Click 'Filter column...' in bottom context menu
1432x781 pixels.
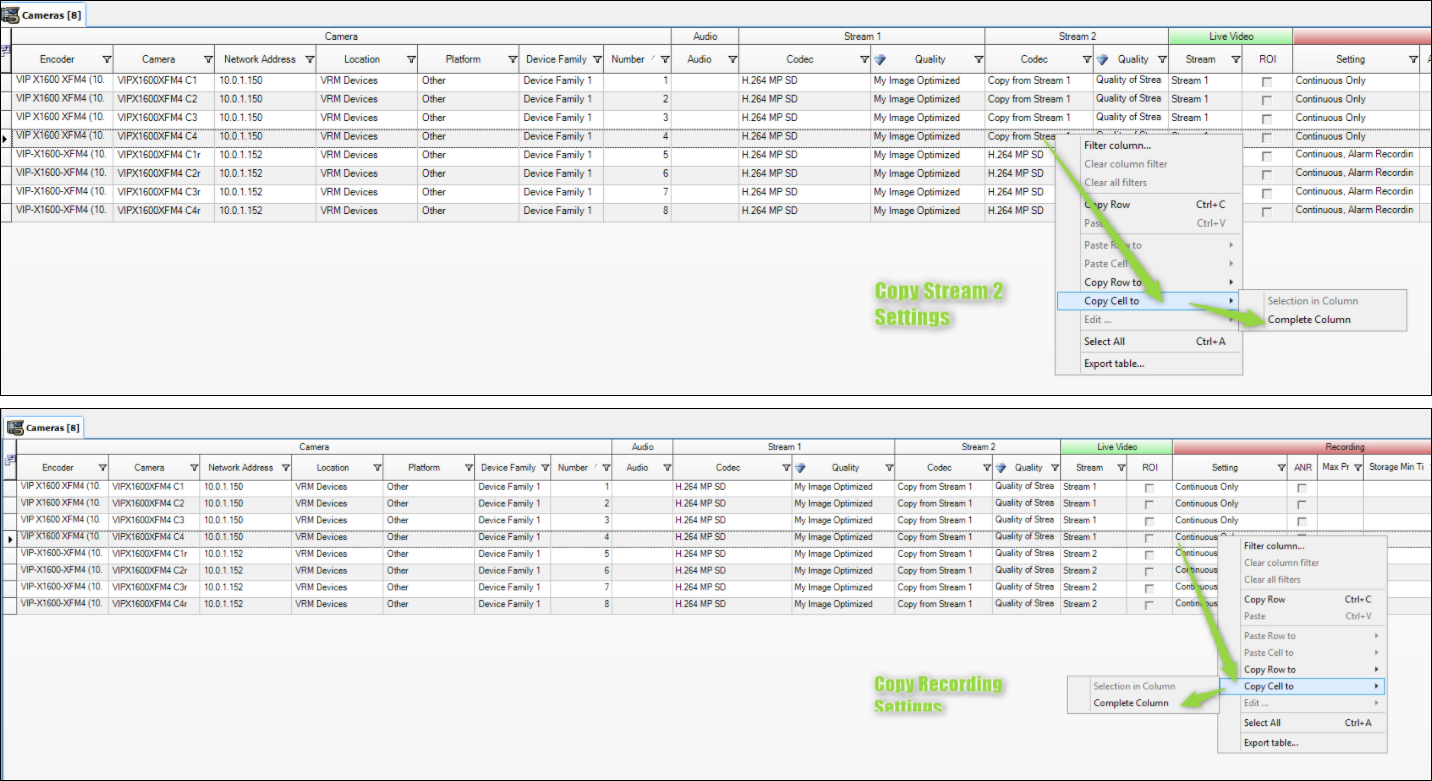click(x=1274, y=546)
